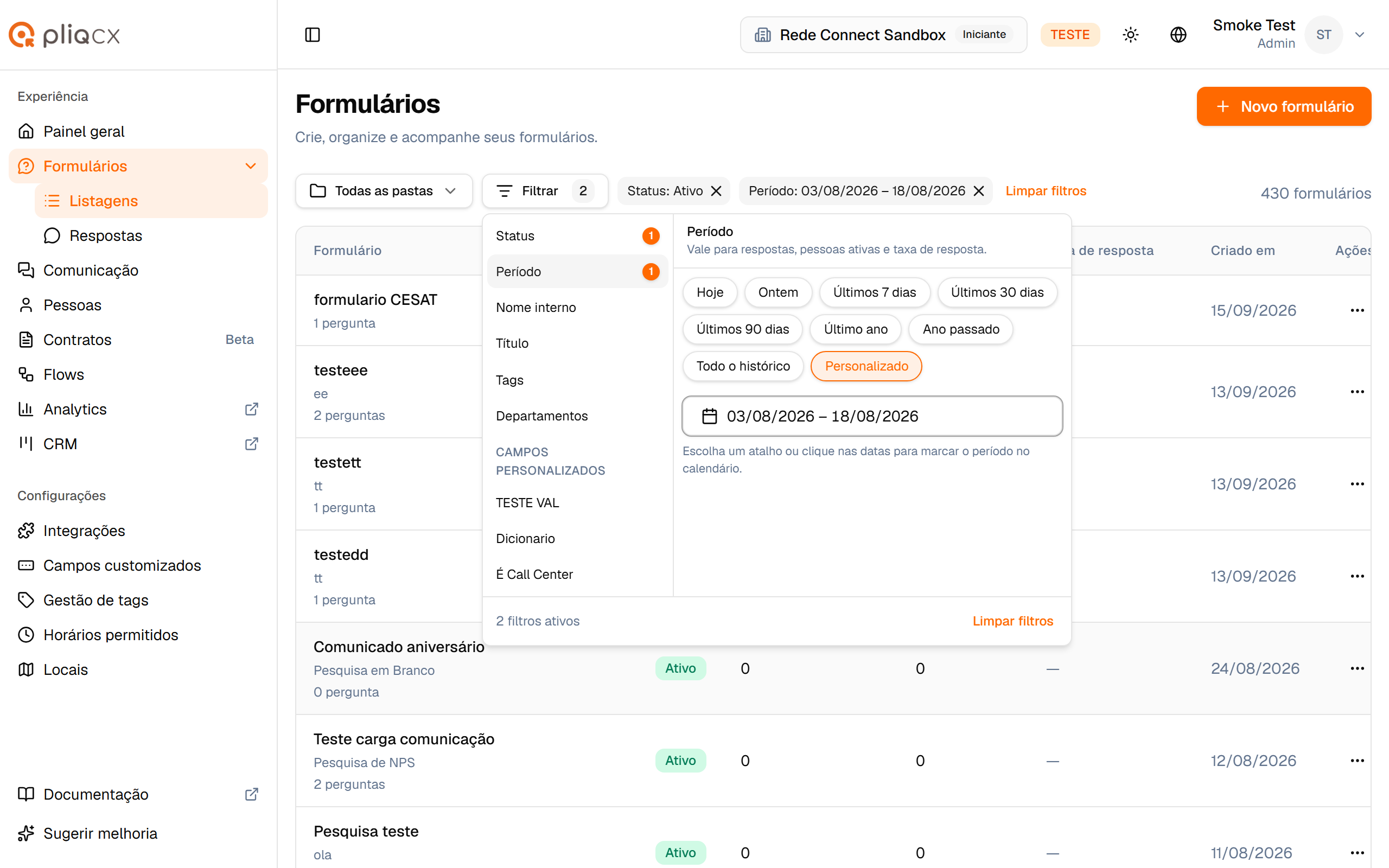Select Tags filter category
This screenshot has width=1389, height=868.
pos(577,380)
